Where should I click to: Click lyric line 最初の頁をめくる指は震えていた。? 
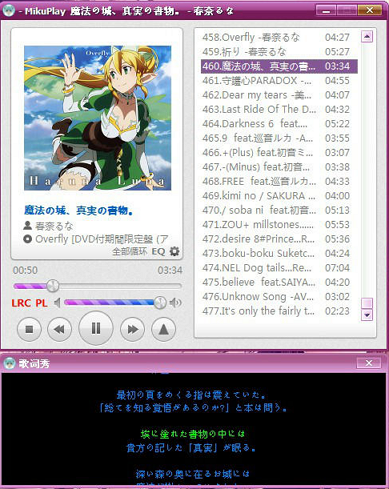(x=191, y=395)
